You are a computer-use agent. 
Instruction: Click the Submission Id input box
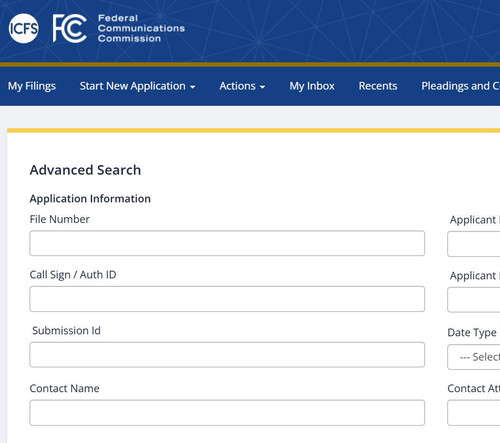pyautogui.click(x=227, y=355)
